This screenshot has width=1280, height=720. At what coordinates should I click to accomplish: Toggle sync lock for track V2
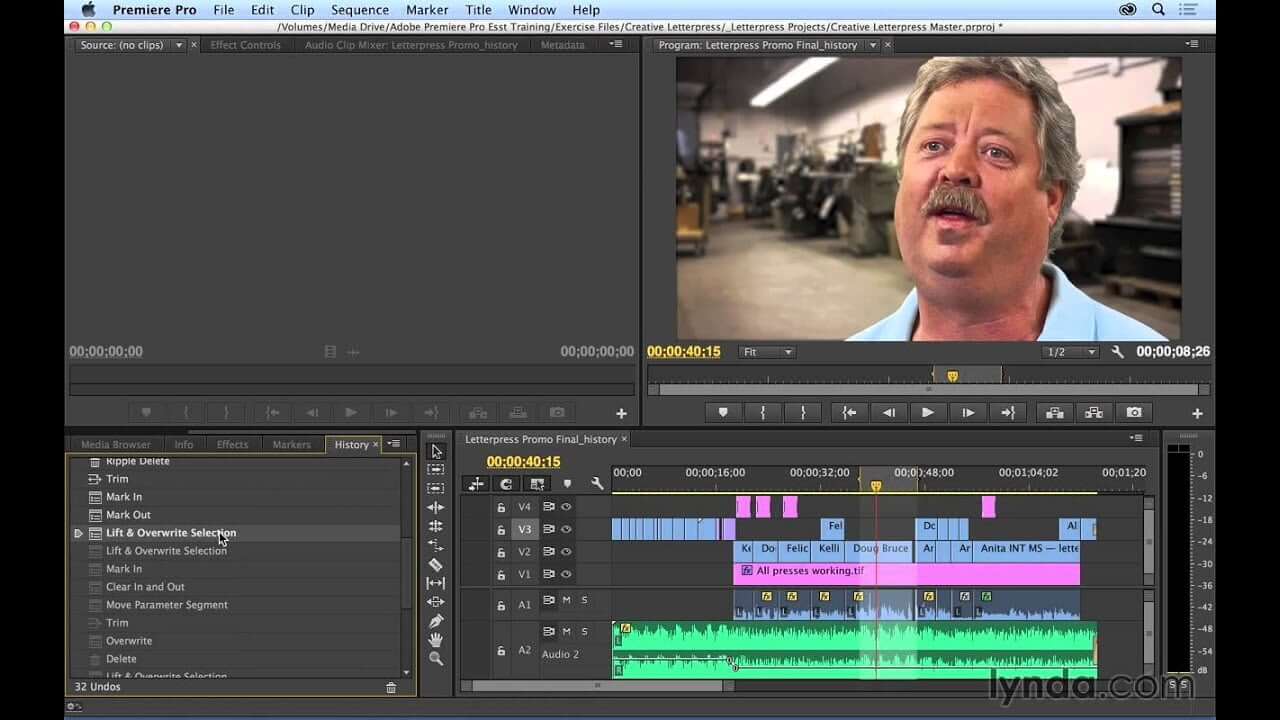point(548,551)
